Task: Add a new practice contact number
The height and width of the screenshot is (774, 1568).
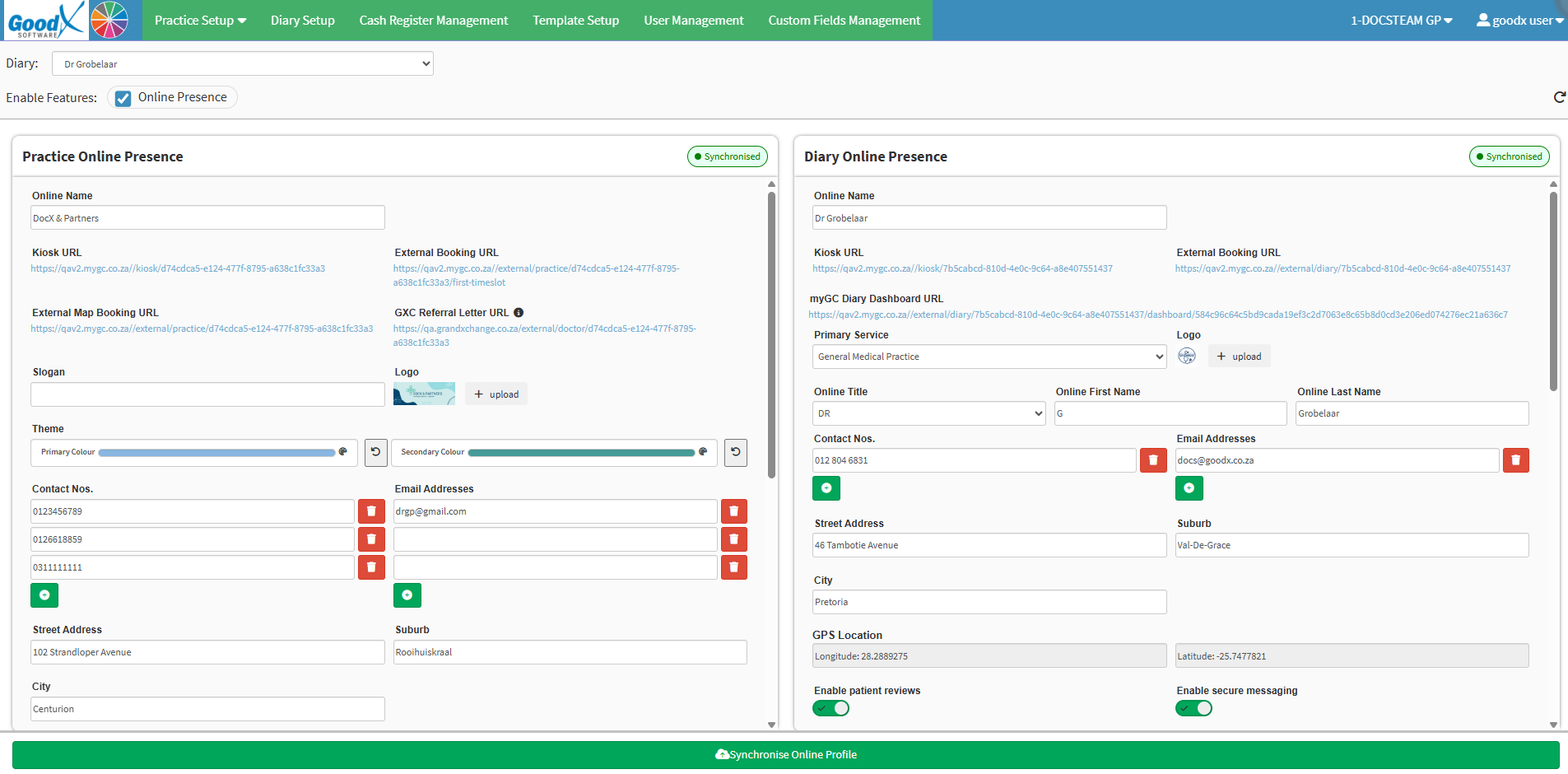Action: coord(44,595)
